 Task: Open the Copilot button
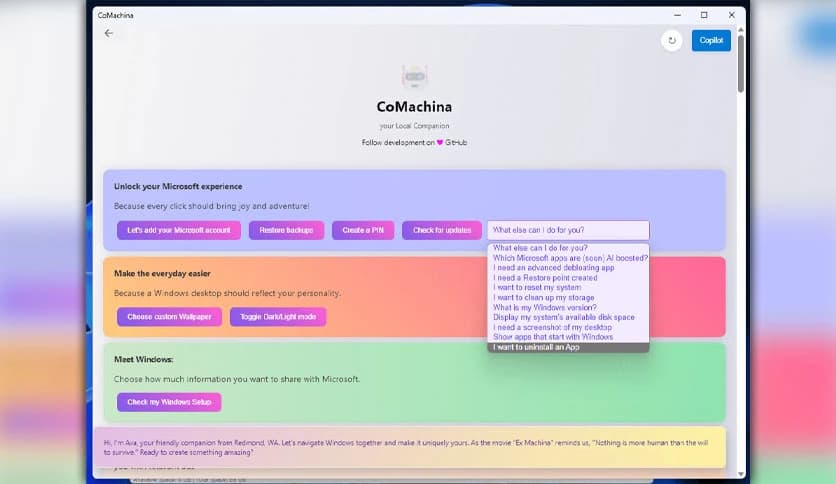click(711, 40)
